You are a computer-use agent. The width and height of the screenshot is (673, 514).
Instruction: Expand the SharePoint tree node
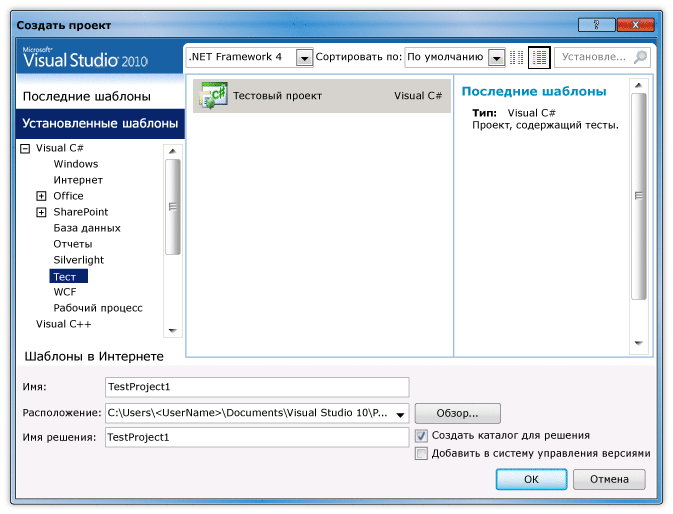click(41, 212)
